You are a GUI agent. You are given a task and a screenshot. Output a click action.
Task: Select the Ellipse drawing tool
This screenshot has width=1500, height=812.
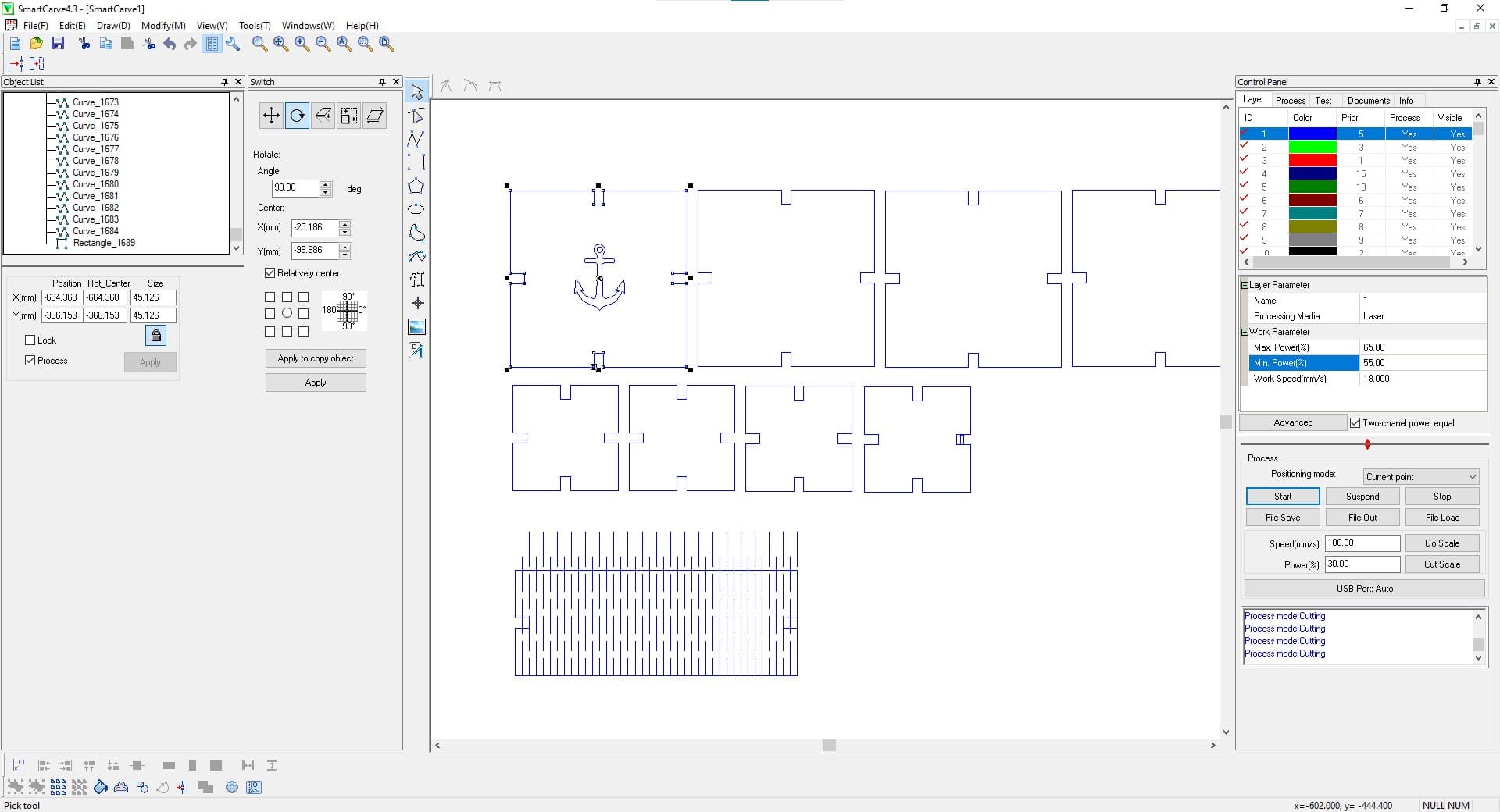tap(416, 208)
